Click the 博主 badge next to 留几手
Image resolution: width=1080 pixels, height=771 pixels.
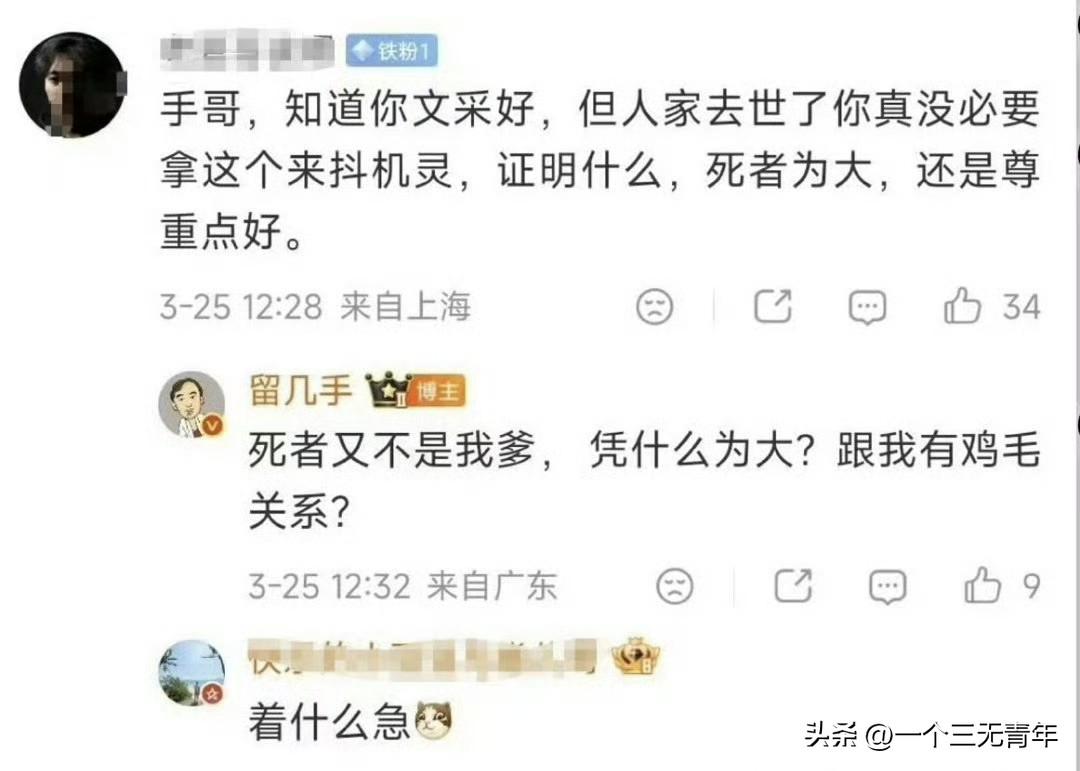(438, 392)
